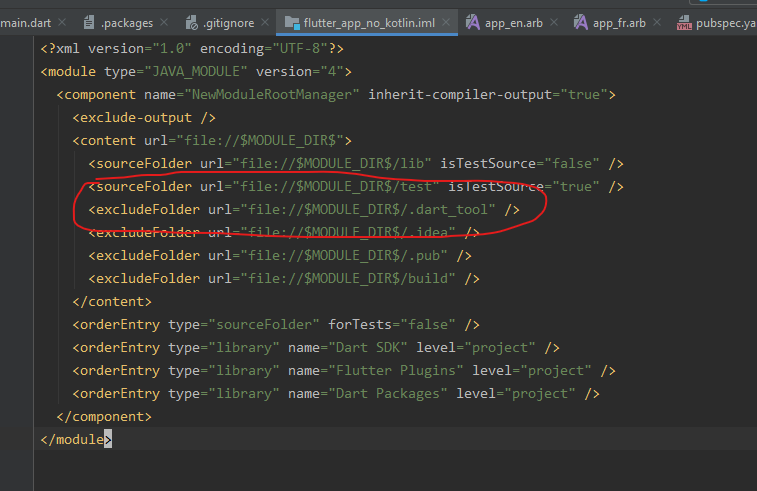
Task: Click the app_en.arb file type icon
Action: tap(473, 22)
